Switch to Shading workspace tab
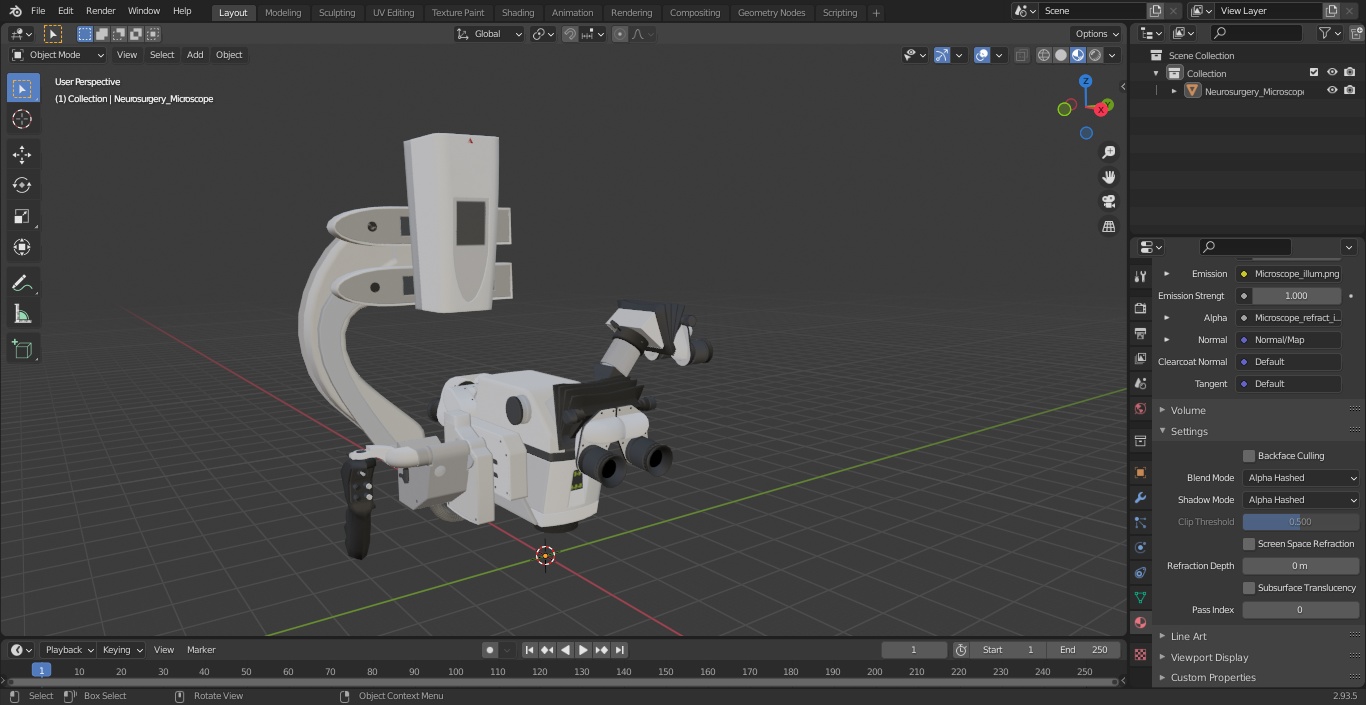This screenshot has width=1366, height=705. pyautogui.click(x=518, y=13)
